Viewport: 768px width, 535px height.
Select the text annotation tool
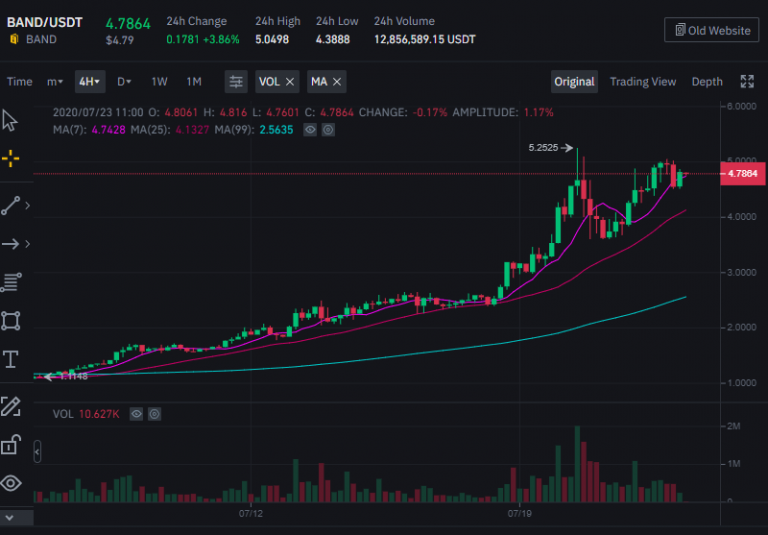11,360
